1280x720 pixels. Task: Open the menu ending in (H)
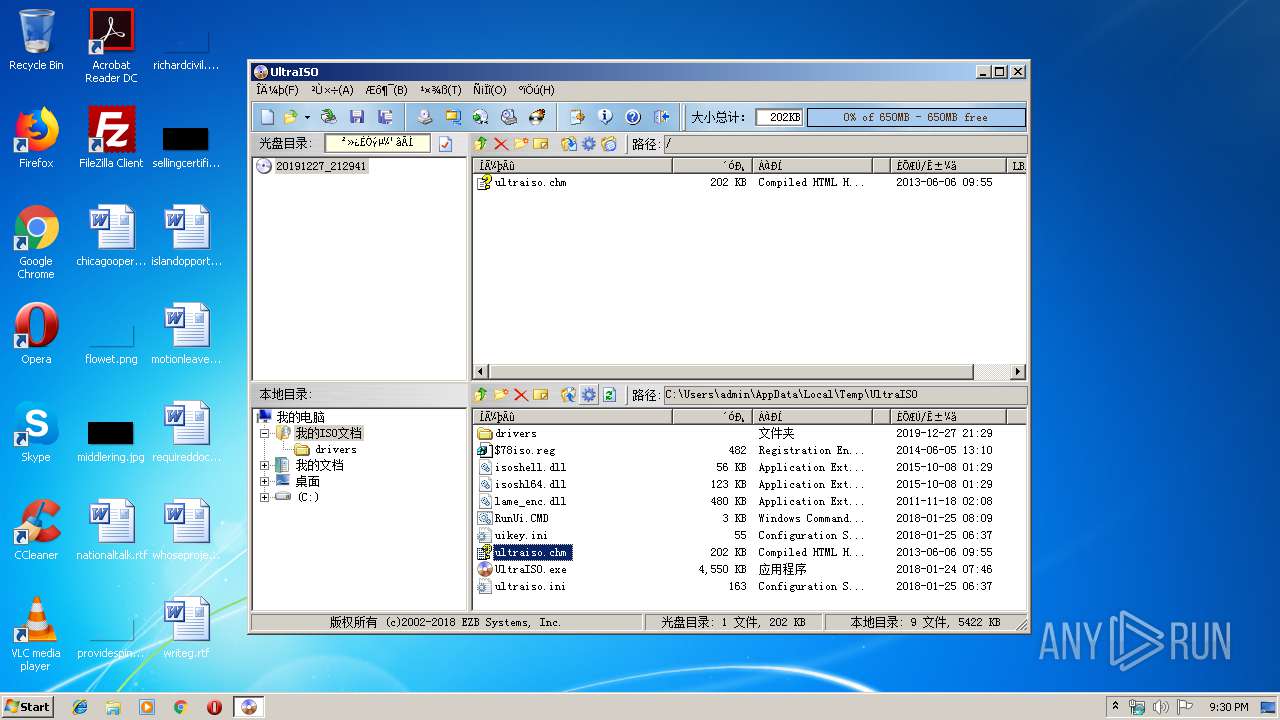[536, 90]
